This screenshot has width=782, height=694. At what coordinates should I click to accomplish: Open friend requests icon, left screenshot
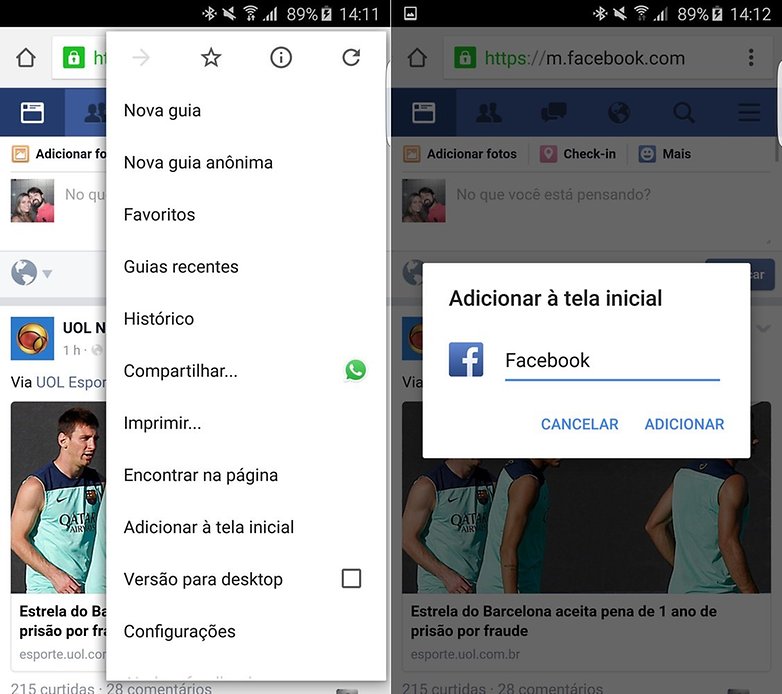[x=95, y=113]
